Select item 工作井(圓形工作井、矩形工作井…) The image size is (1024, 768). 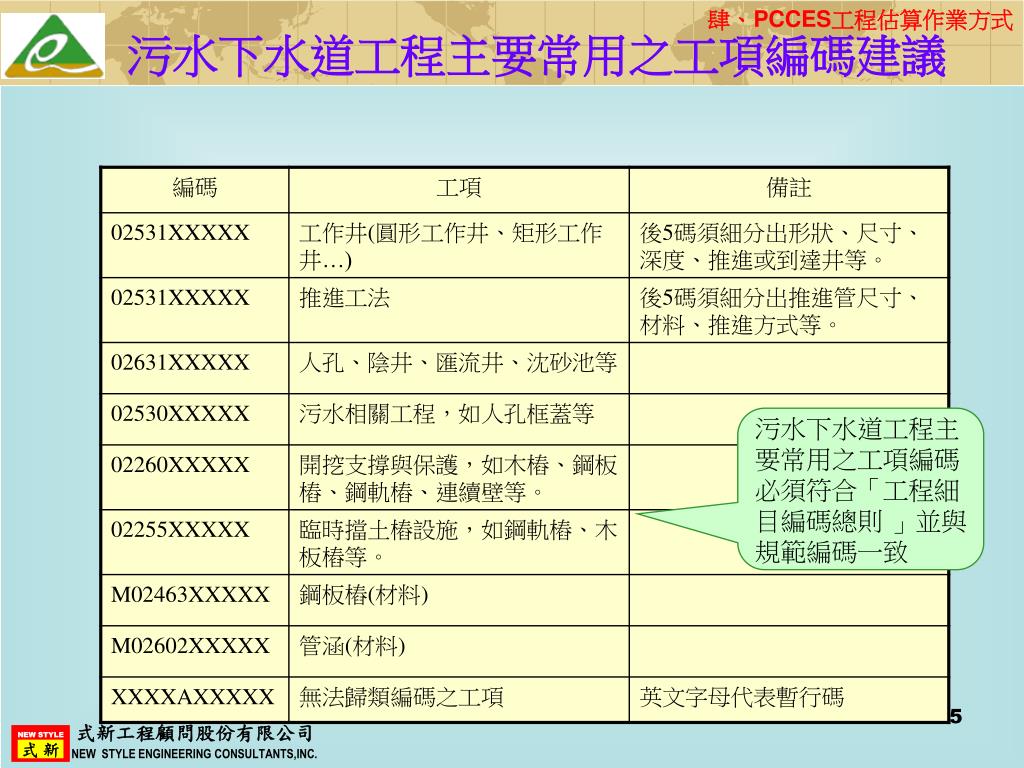[451, 246]
